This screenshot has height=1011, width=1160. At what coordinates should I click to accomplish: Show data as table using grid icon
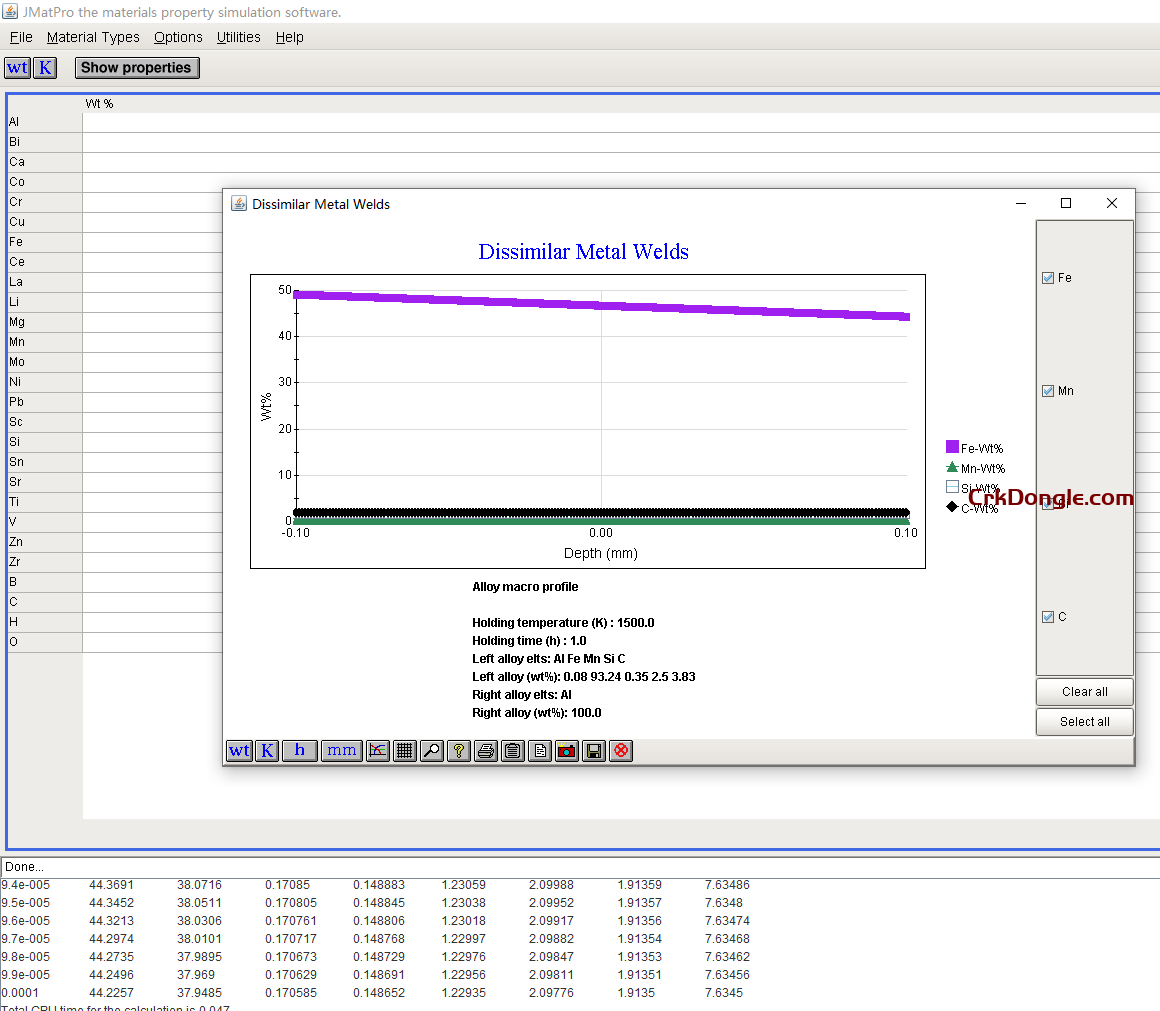[404, 750]
